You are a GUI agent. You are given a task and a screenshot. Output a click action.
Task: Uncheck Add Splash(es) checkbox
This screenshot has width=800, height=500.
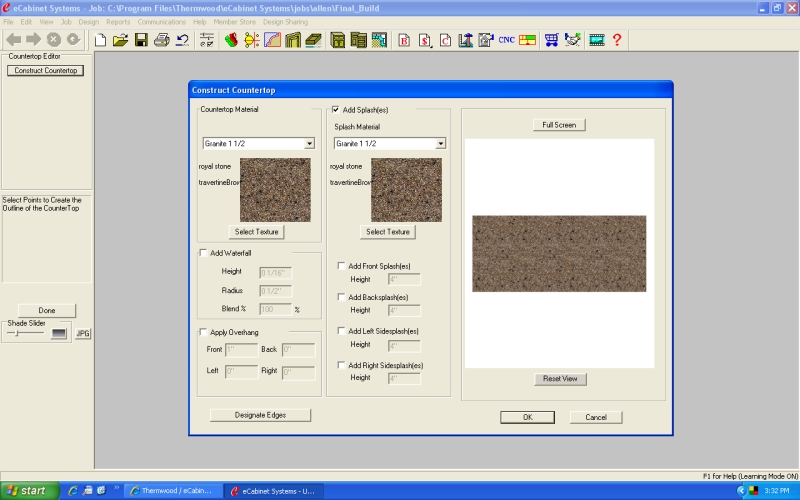(336, 110)
